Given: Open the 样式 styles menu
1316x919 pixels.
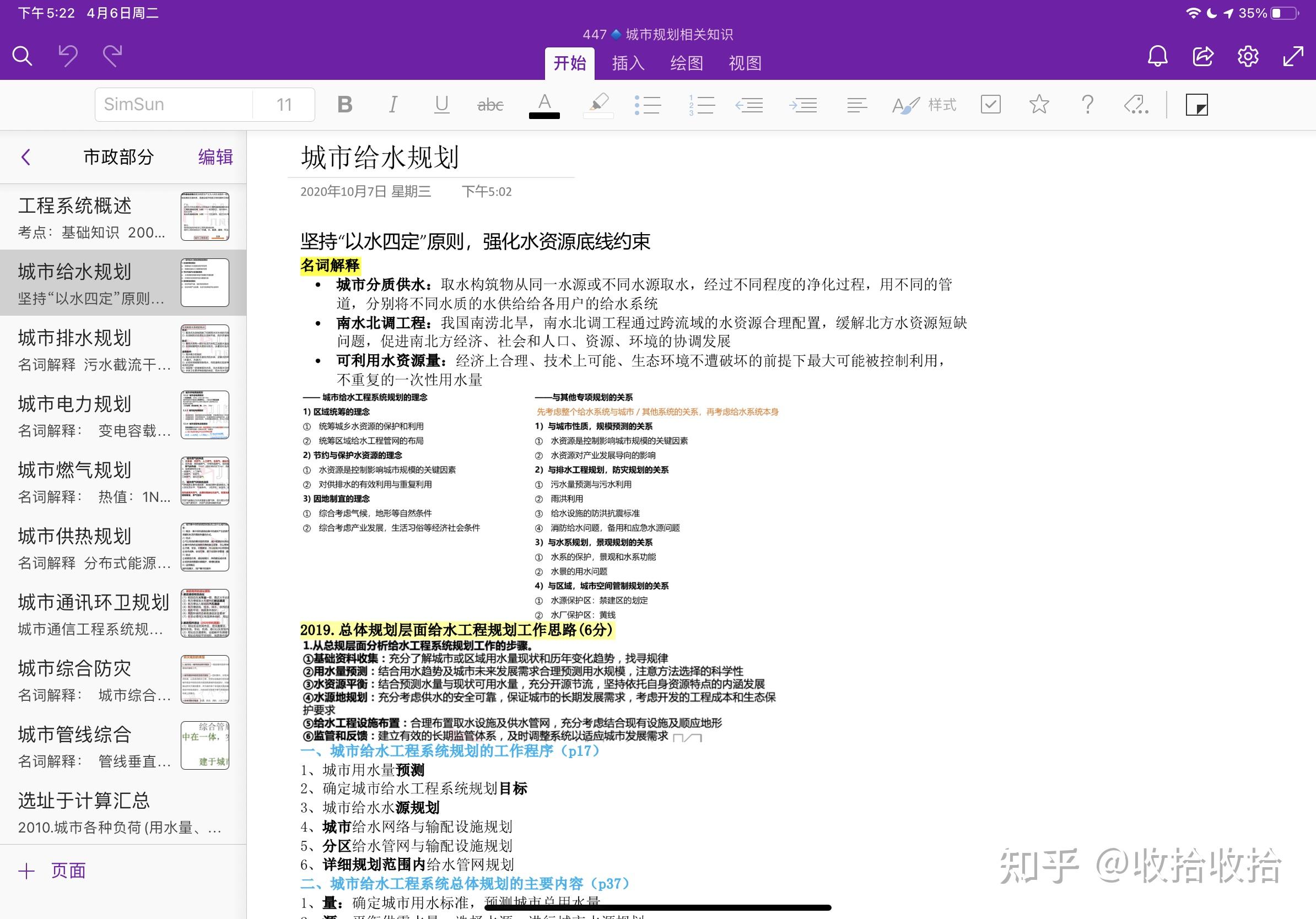Looking at the screenshot, I should [924, 105].
